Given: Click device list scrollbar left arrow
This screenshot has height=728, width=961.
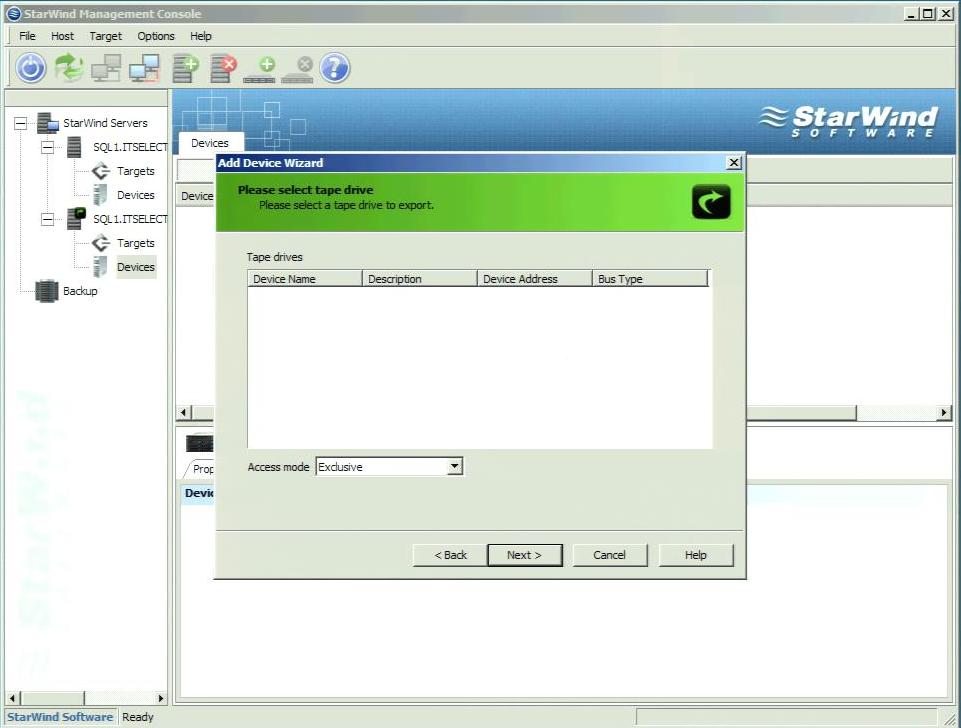Looking at the screenshot, I should coord(184,413).
